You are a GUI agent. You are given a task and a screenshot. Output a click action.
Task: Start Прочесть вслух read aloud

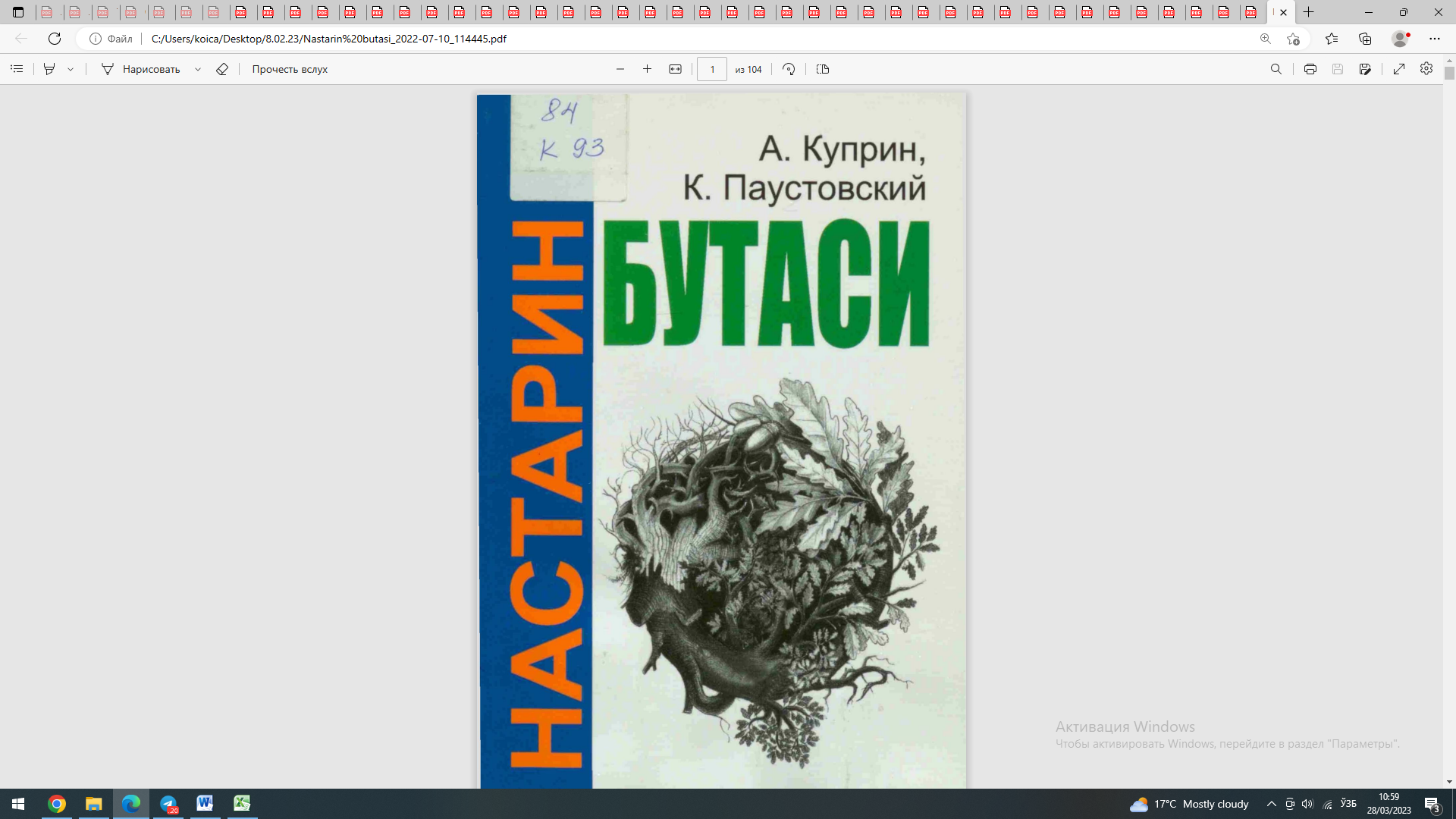(288, 69)
